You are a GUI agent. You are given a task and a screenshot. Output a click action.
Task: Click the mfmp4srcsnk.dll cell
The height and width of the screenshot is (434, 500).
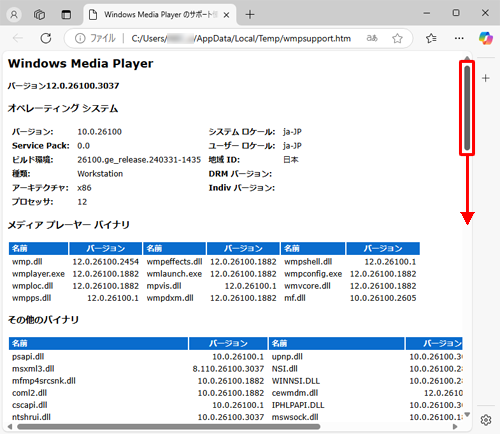click(x=44, y=380)
